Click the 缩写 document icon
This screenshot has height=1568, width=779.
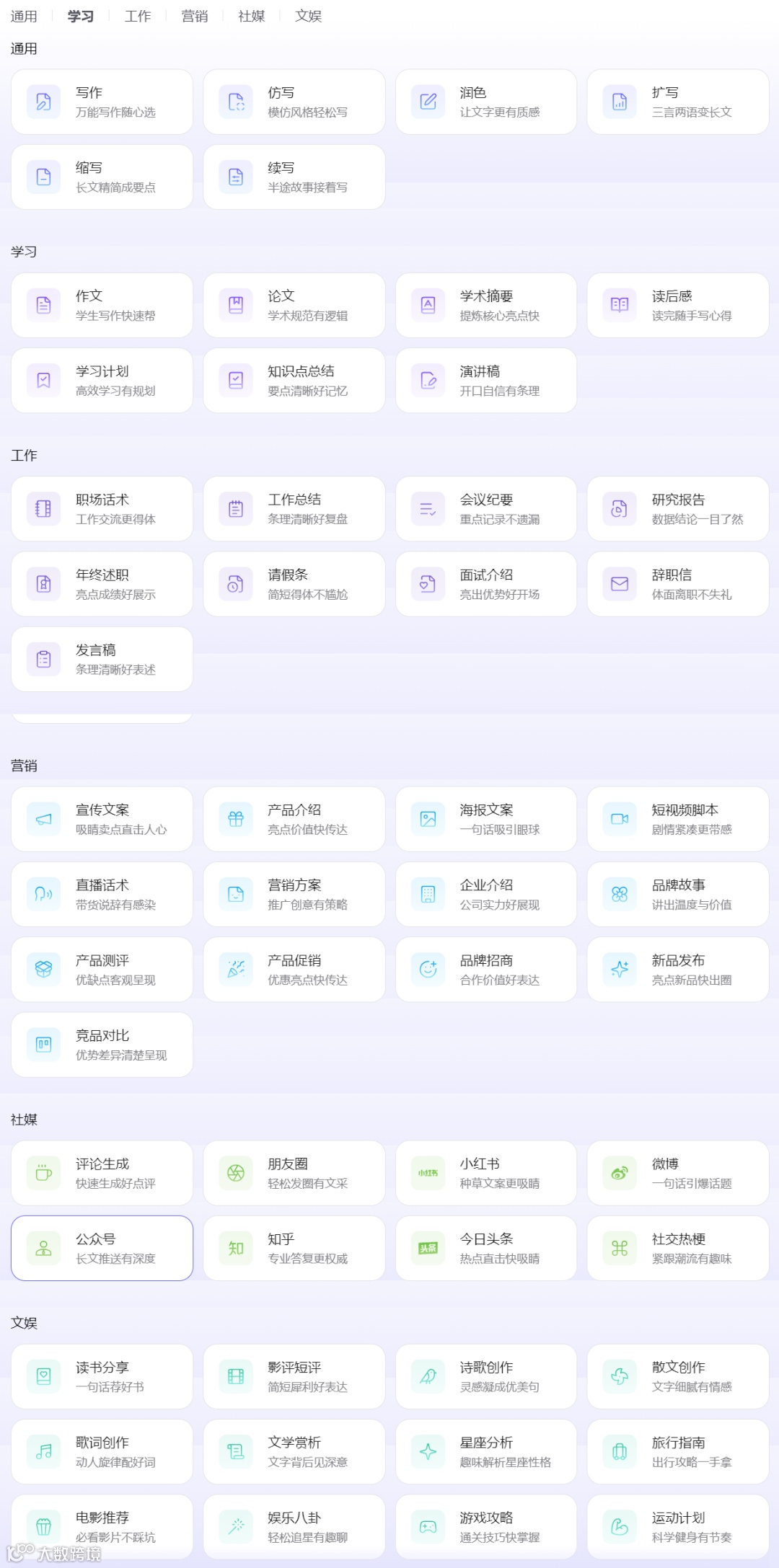[x=44, y=177]
